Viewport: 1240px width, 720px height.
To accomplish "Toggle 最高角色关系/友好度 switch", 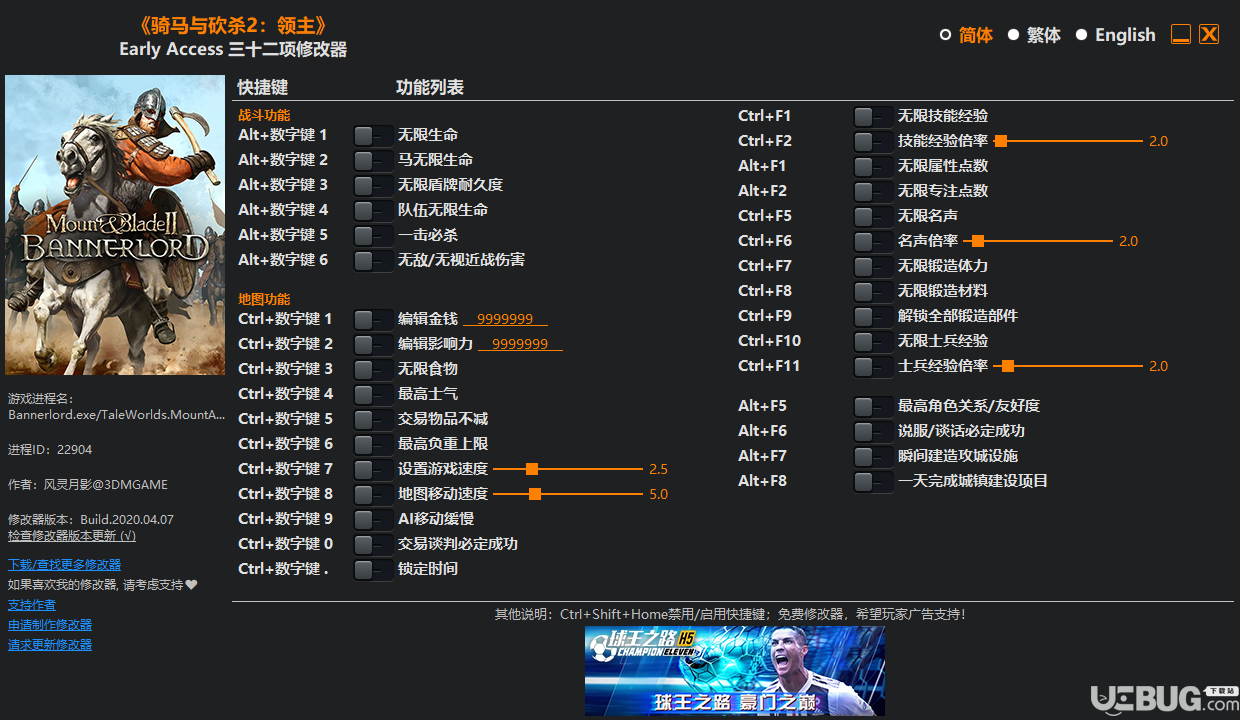I will [873, 406].
